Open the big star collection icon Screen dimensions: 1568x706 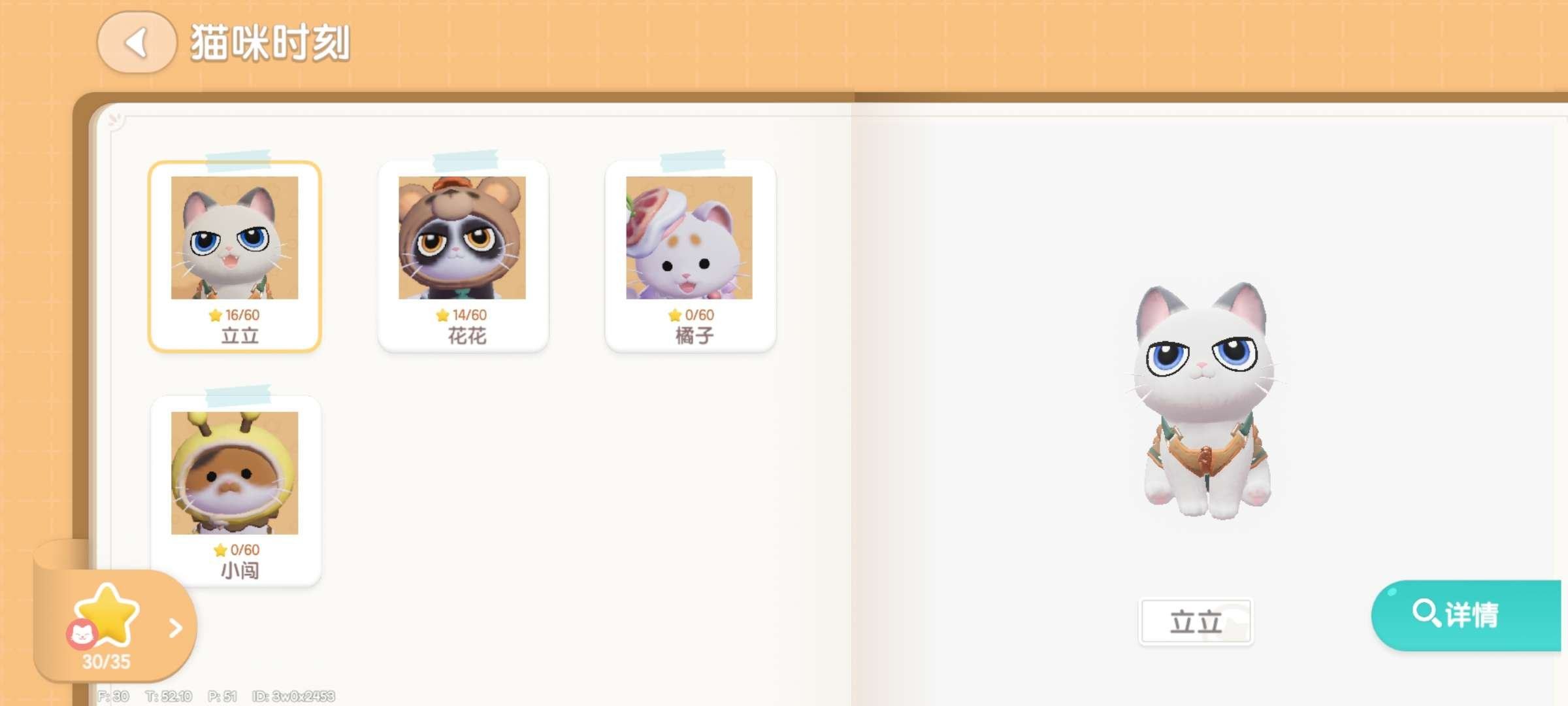[x=108, y=613]
